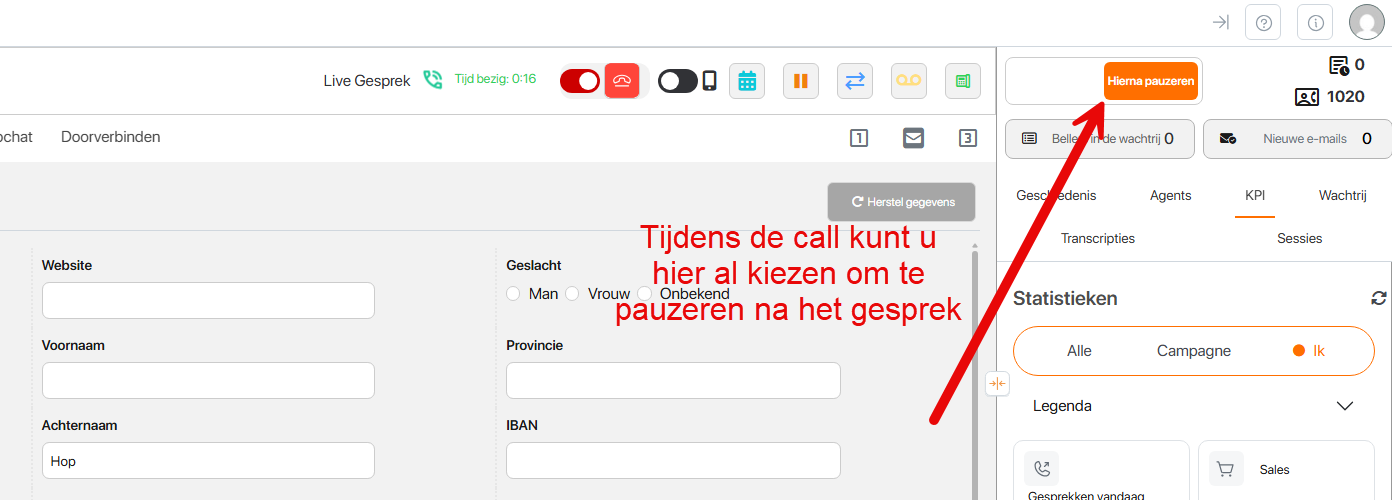The image size is (1392, 500).
Task: Click the mobile phone icon
Action: coord(709,81)
